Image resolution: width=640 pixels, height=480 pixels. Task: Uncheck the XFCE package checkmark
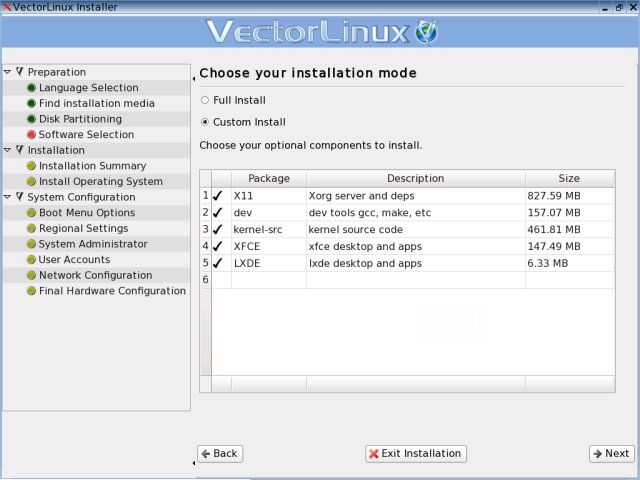click(x=218, y=246)
